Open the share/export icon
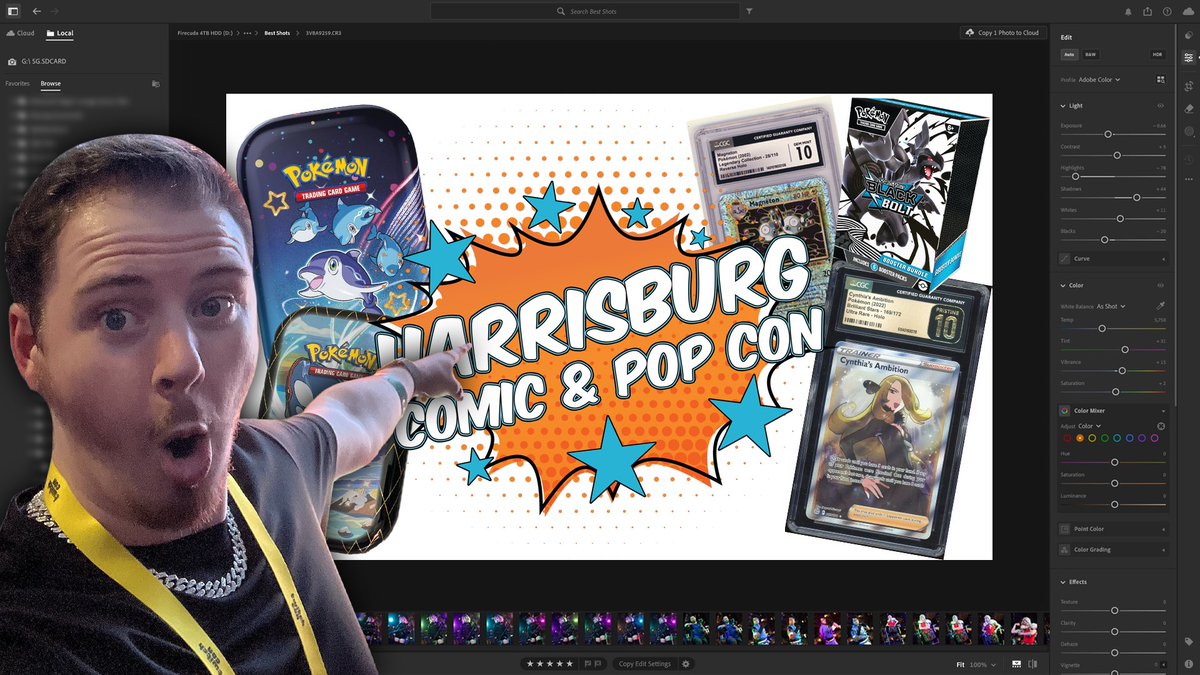The height and width of the screenshot is (675, 1200). [1149, 11]
